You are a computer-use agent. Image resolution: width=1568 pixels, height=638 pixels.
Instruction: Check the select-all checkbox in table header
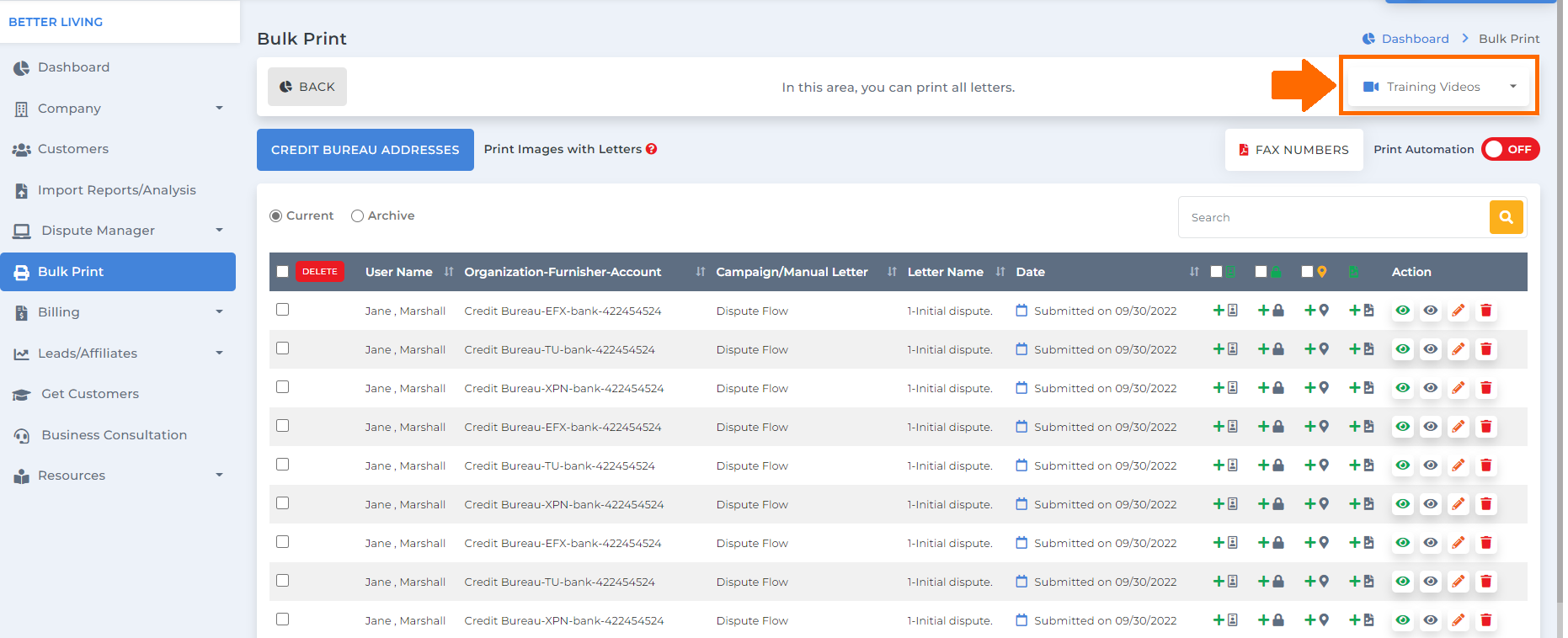(x=283, y=272)
